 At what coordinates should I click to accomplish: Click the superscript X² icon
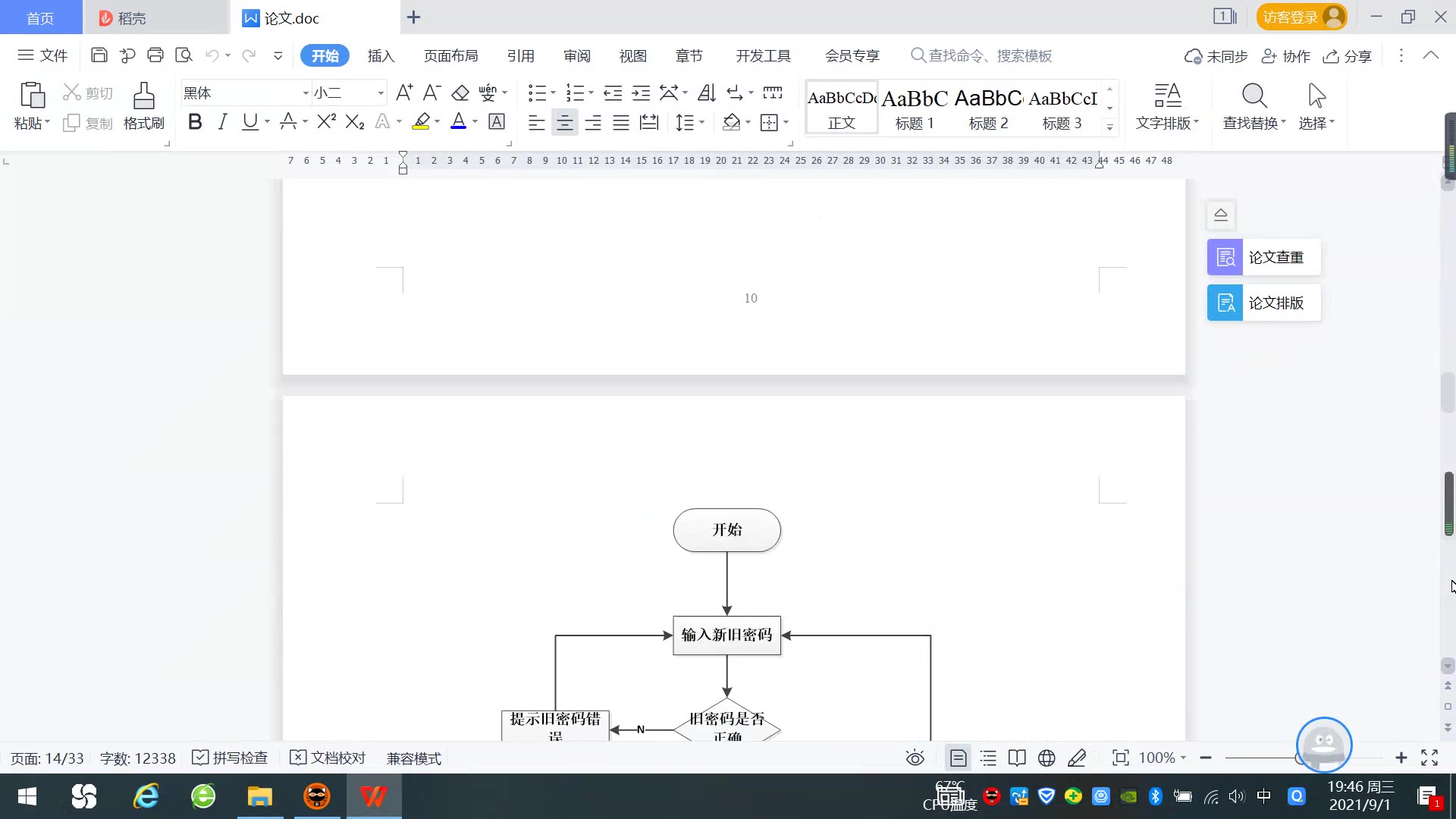(x=326, y=122)
